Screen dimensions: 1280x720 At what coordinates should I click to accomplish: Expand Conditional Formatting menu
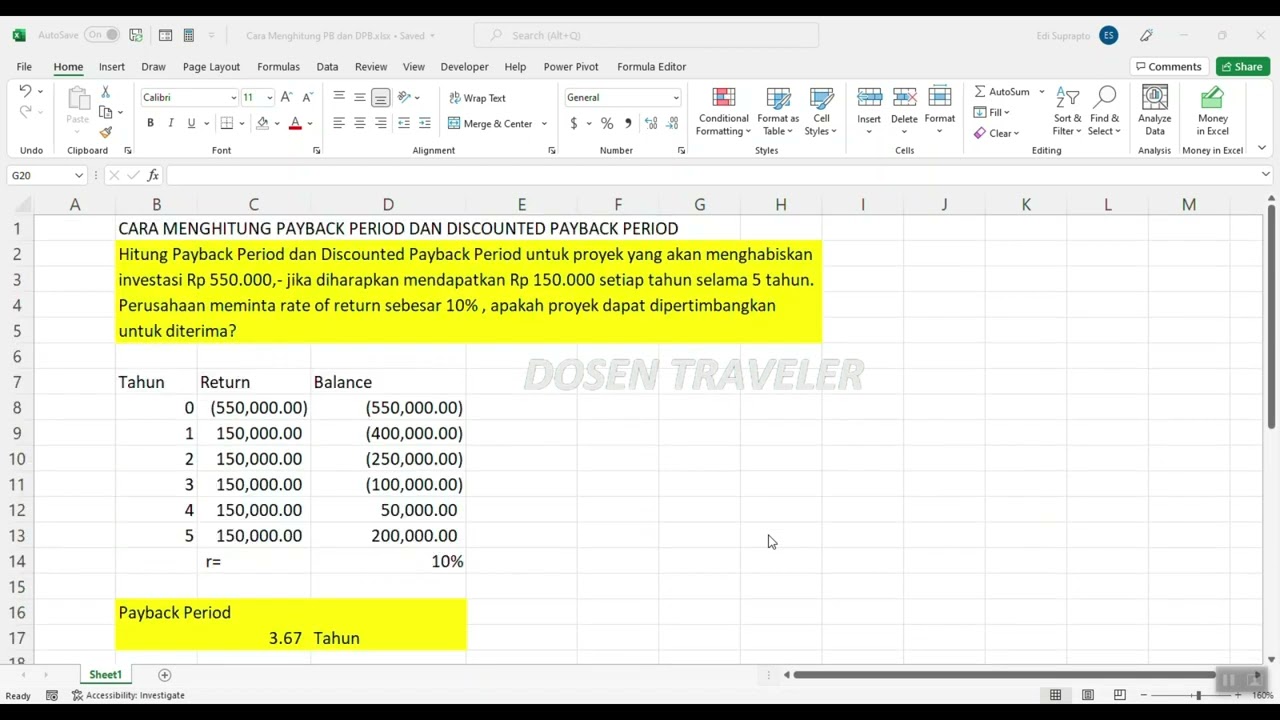(x=724, y=111)
